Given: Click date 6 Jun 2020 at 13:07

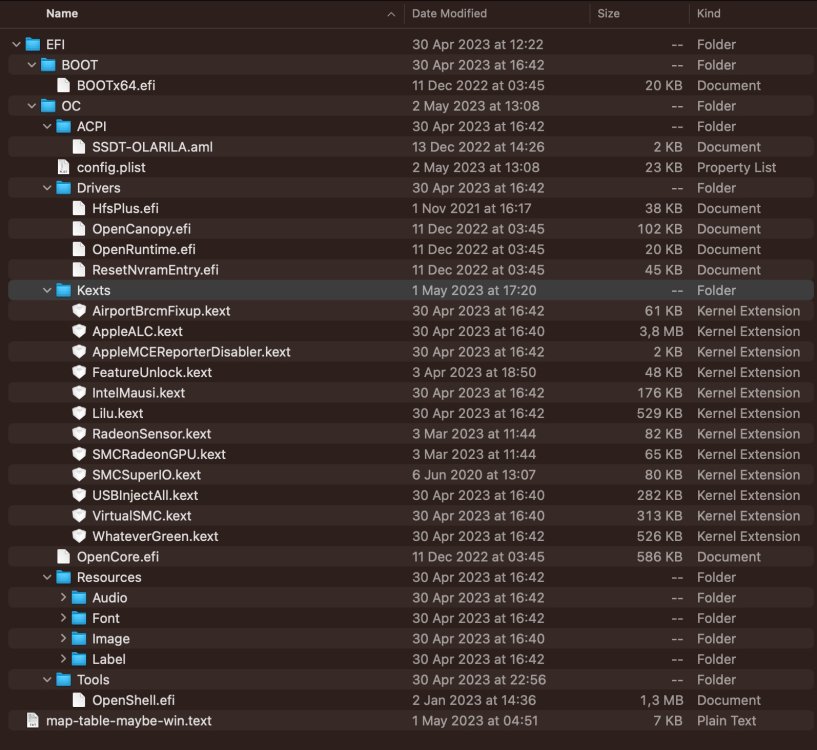Looking at the screenshot, I should coord(474,475).
